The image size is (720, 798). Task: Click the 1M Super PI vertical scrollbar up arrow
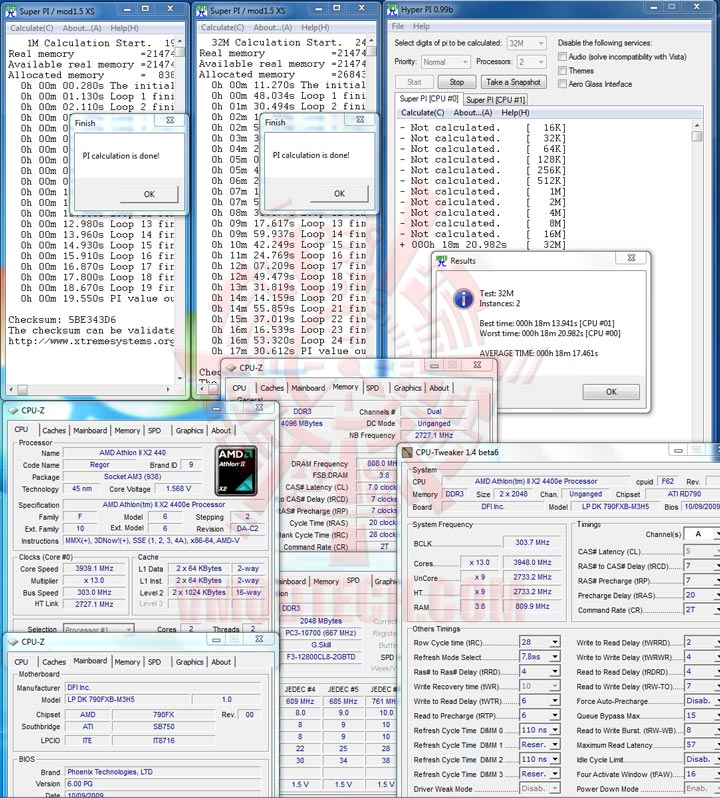(180, 42)
